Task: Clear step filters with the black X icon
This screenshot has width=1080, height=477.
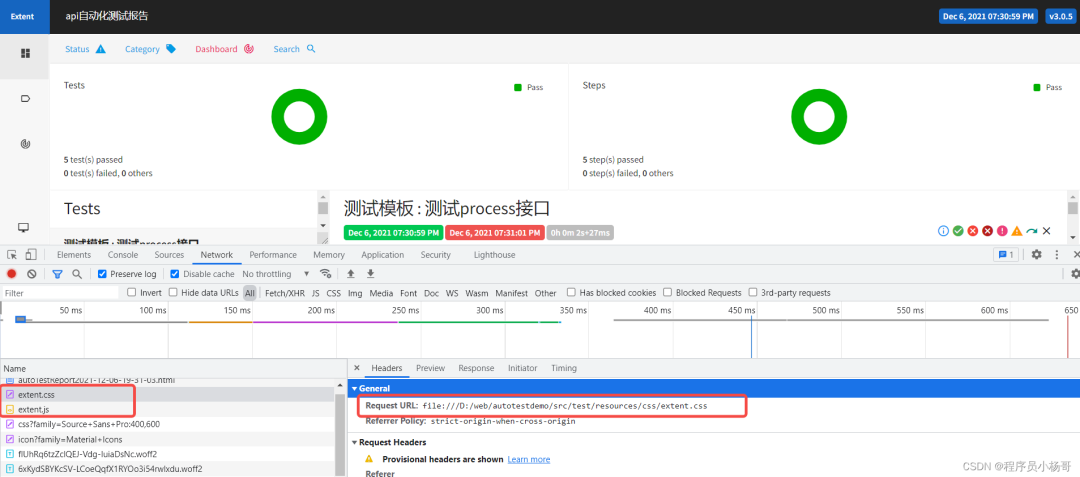Action: [x=1046, y=231]
